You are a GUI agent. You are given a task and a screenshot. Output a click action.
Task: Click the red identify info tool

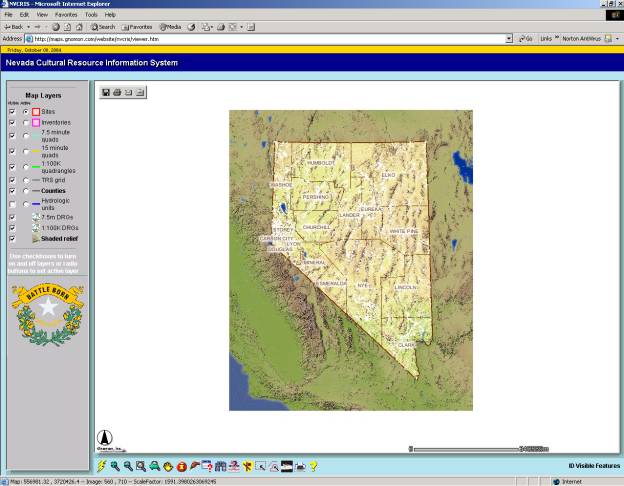(x=181, y=465)
